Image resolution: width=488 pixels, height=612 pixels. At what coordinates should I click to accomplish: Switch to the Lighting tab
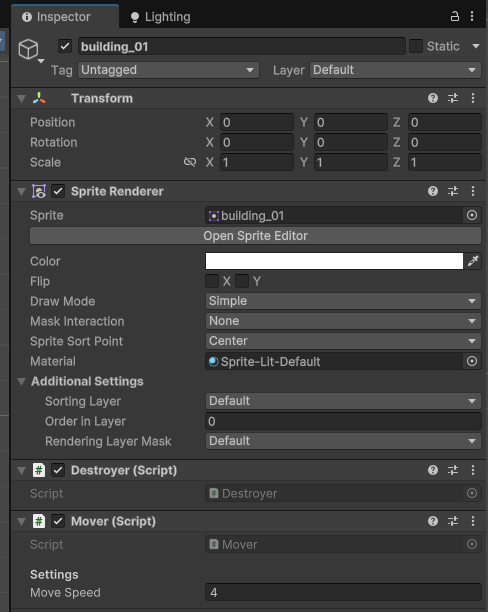click(x=160, y=17)
